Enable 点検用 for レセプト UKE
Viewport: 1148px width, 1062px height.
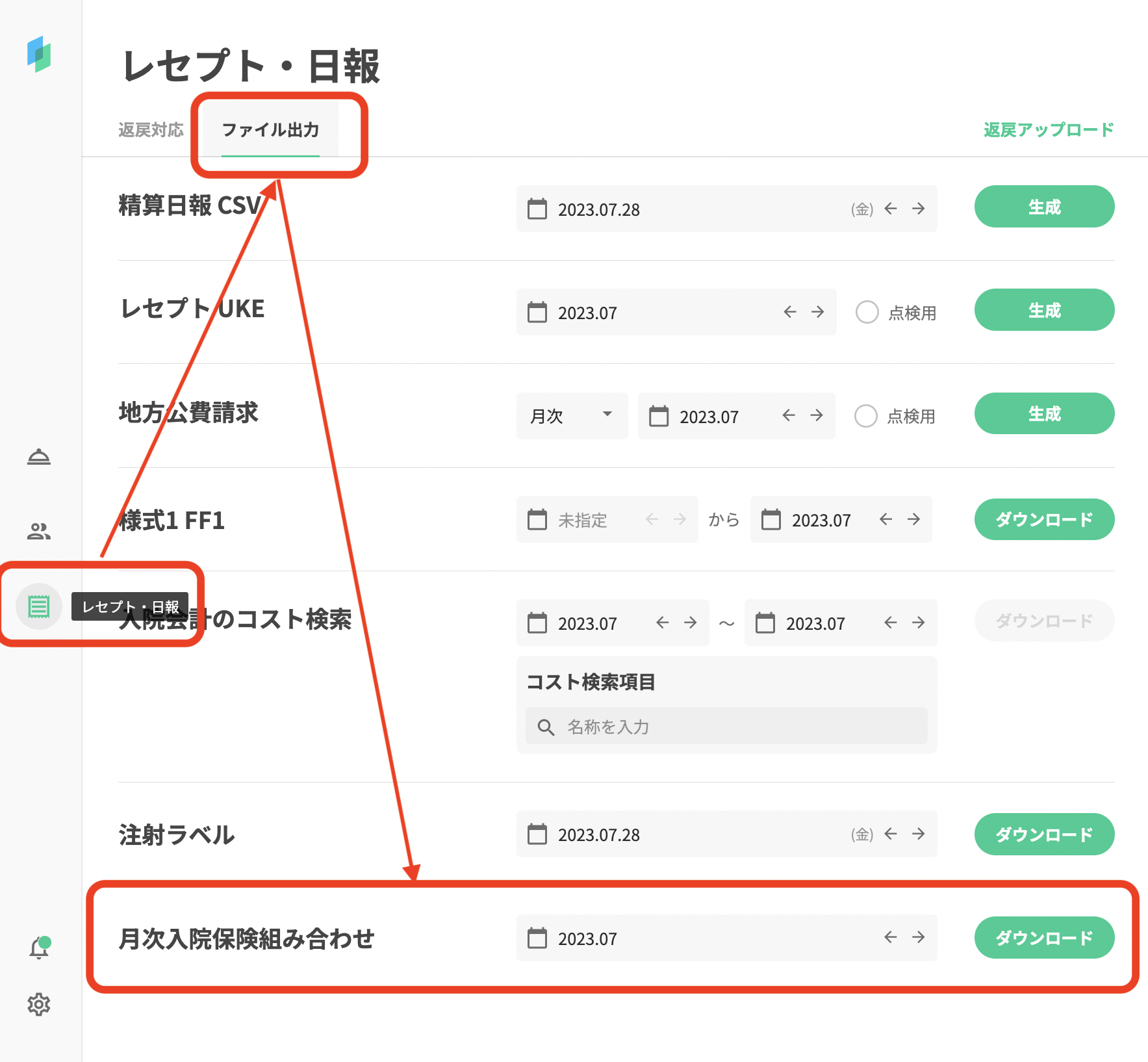[867, 312]
